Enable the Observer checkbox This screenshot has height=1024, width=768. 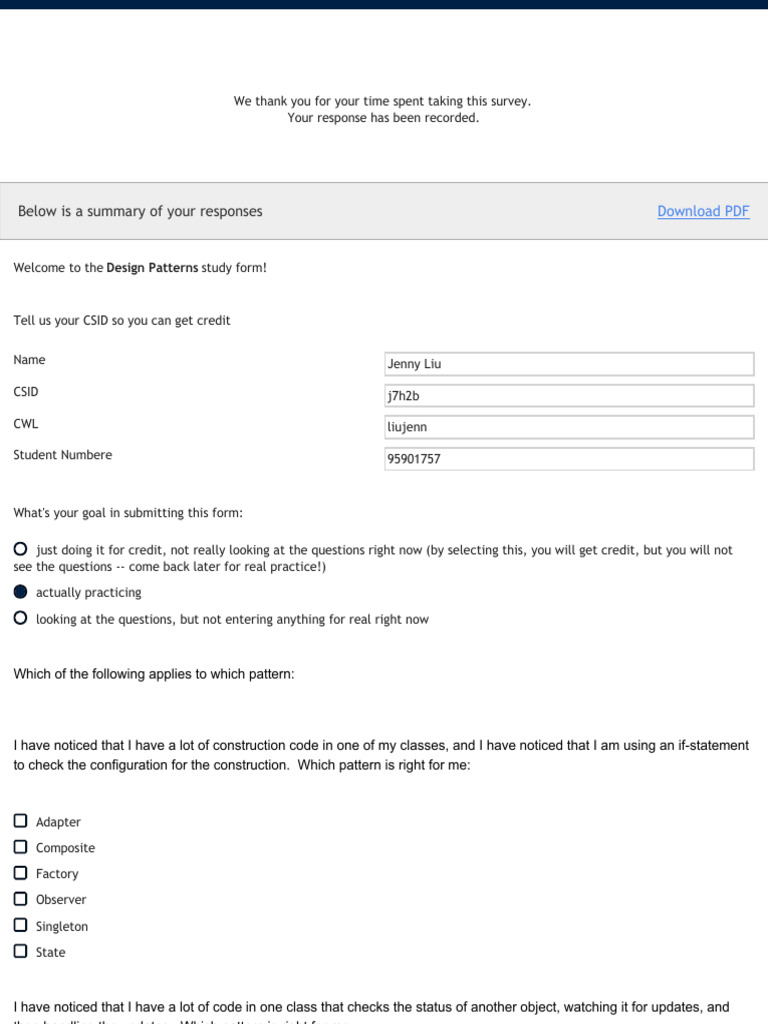21,899
